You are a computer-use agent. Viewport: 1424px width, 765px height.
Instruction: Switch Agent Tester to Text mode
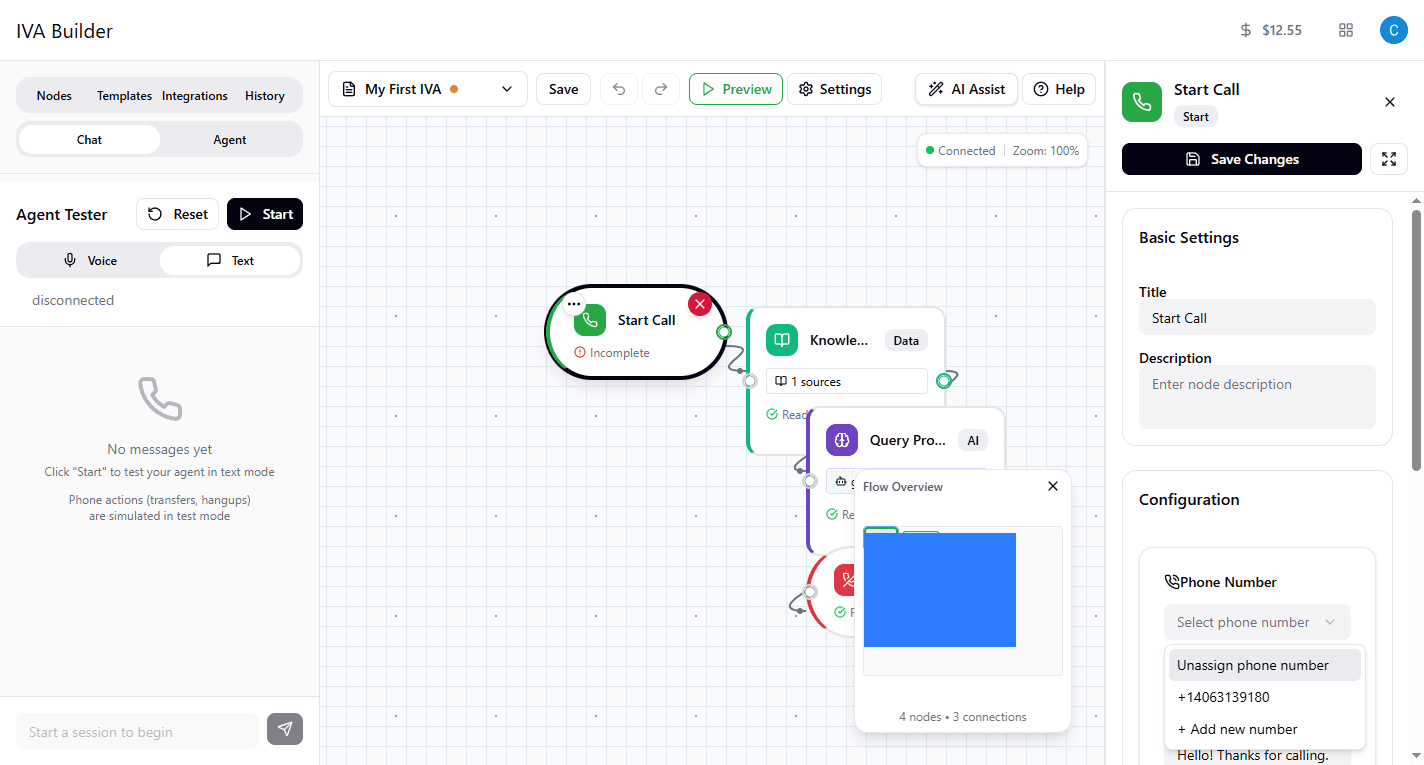(230, 260)
